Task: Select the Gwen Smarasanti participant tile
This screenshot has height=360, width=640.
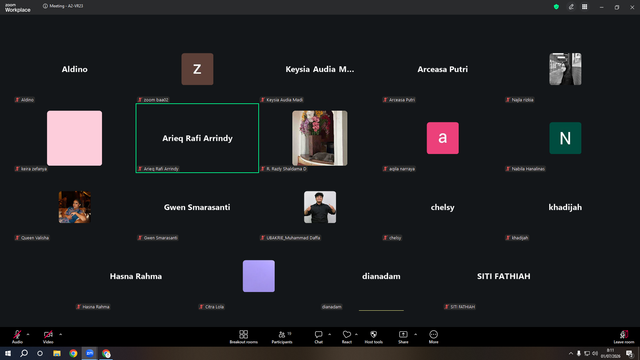Action: click(197, 207)
